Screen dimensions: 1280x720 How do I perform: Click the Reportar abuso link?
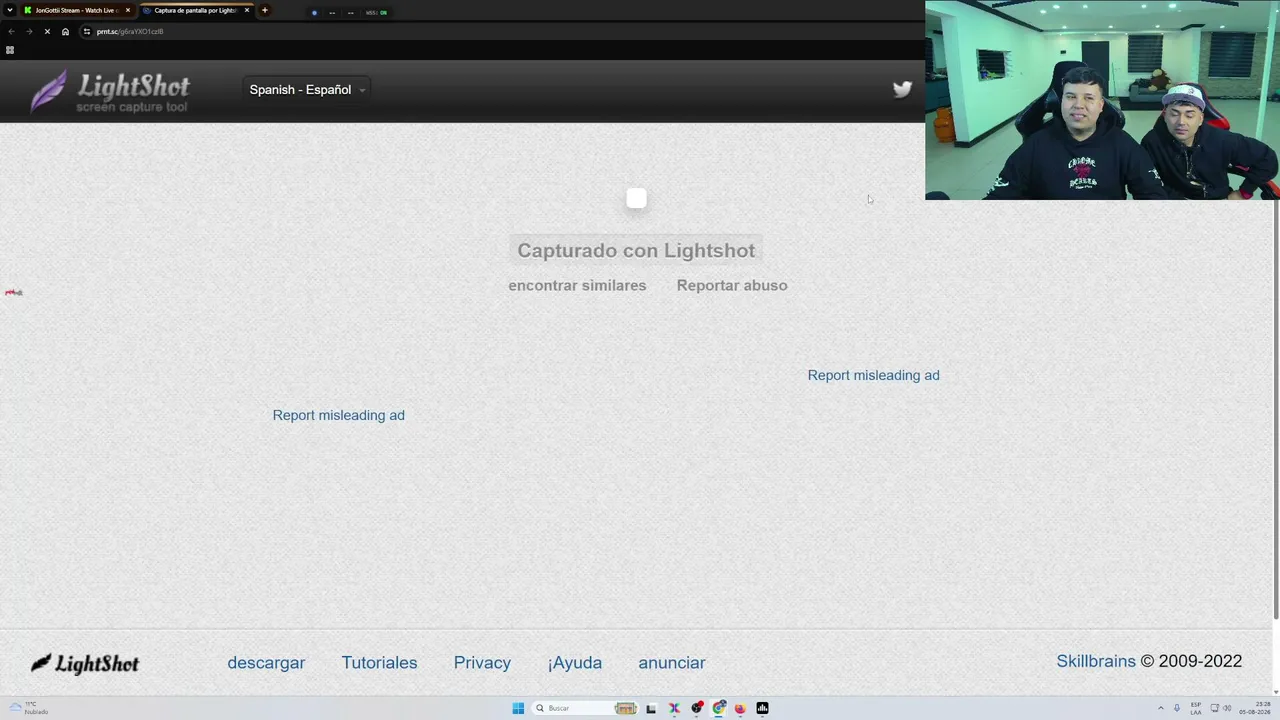732,285
